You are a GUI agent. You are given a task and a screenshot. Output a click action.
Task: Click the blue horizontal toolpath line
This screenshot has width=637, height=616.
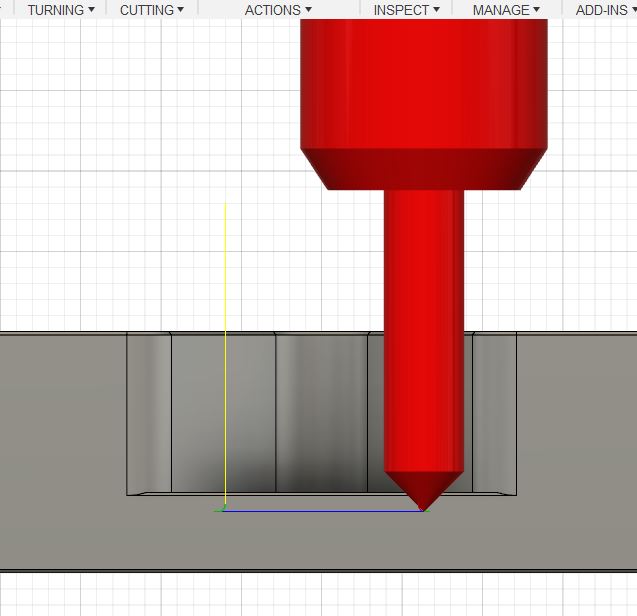click(320, 511)
